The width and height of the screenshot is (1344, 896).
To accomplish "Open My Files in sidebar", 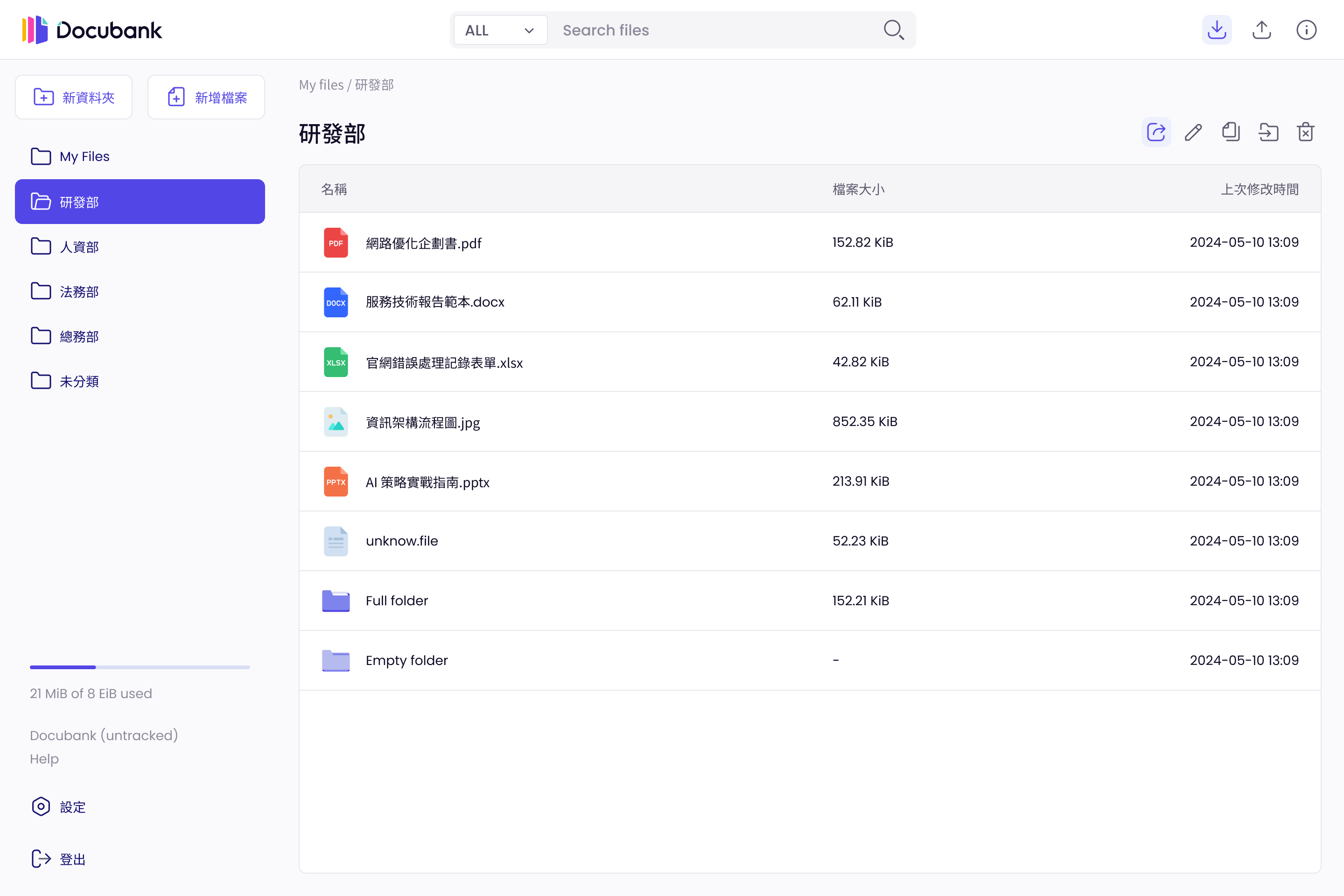I will (x=140, y=157).
